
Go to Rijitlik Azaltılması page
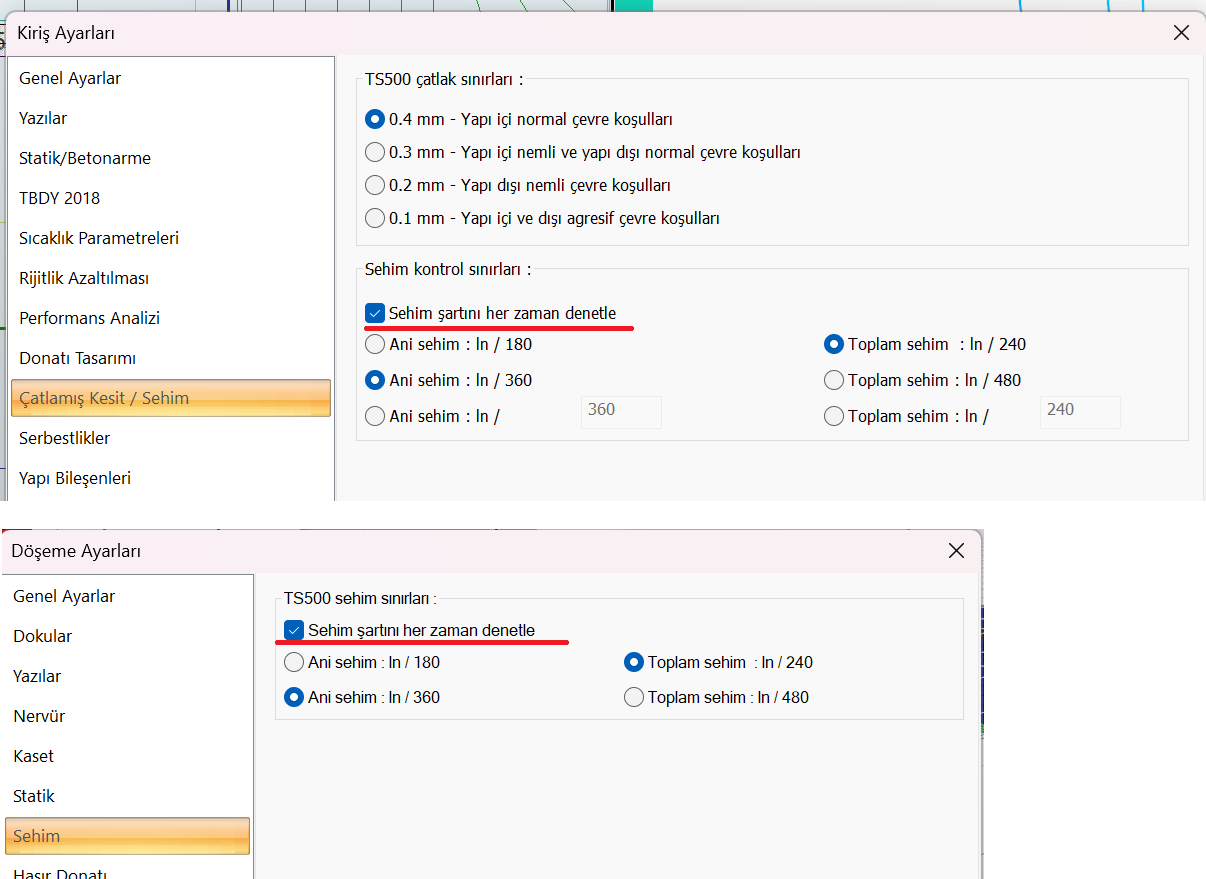(x=171, y=278)
